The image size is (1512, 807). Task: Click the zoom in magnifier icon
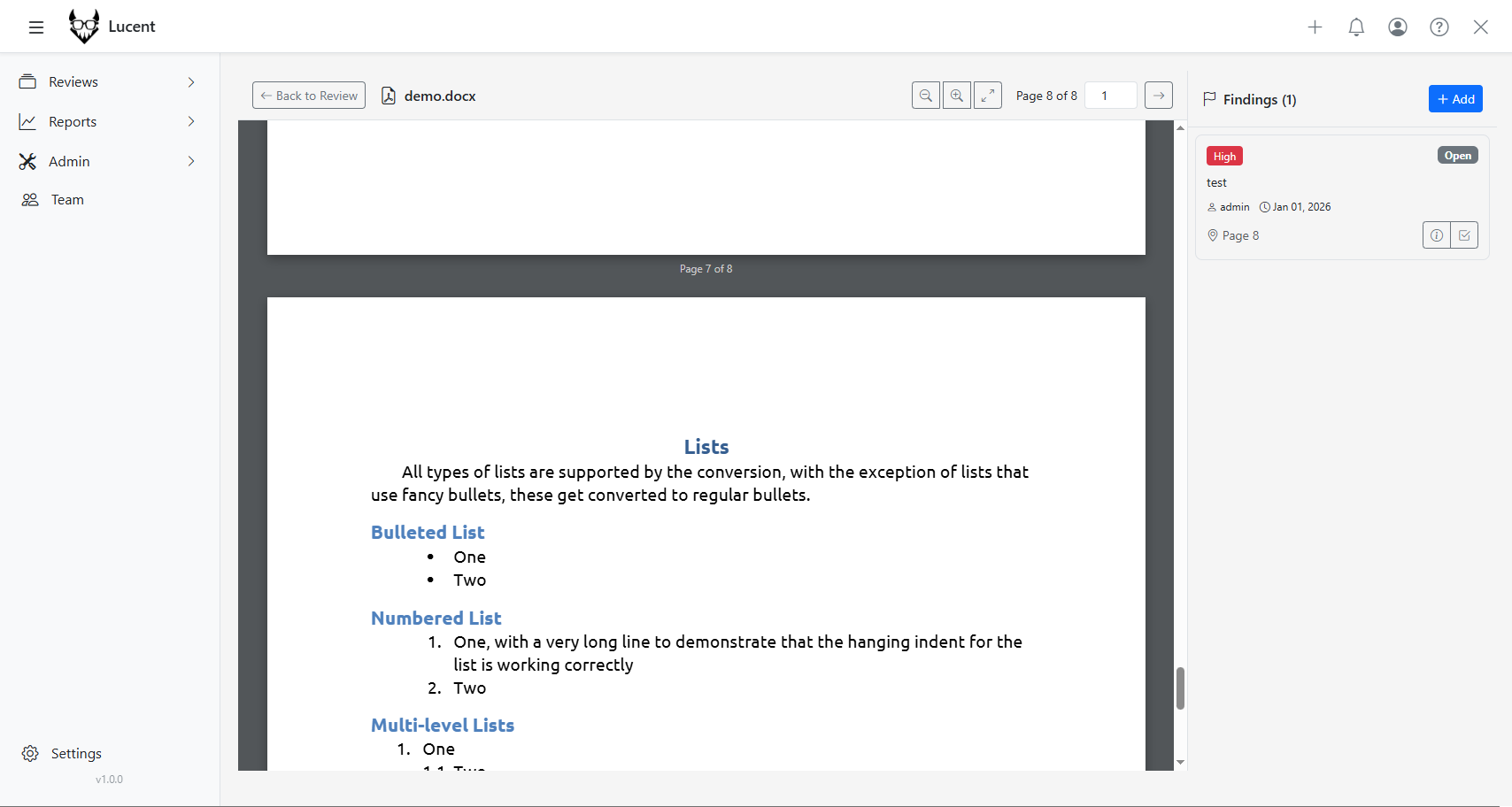point(957,96)
